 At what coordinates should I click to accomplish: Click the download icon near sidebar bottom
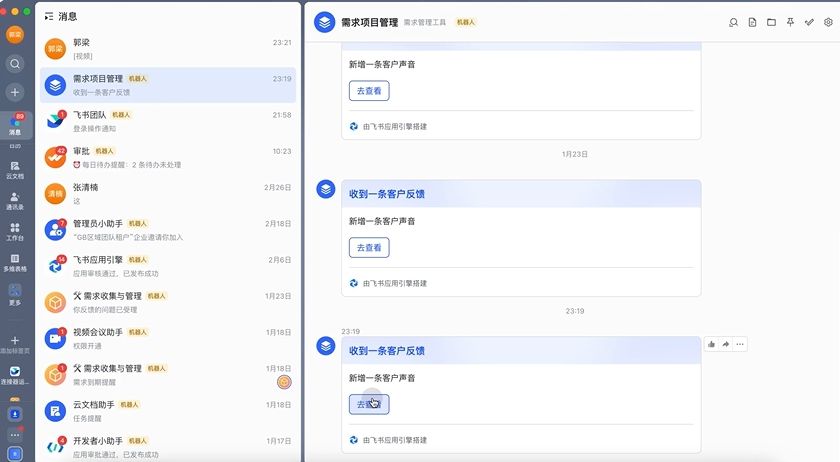click(15, 414)
